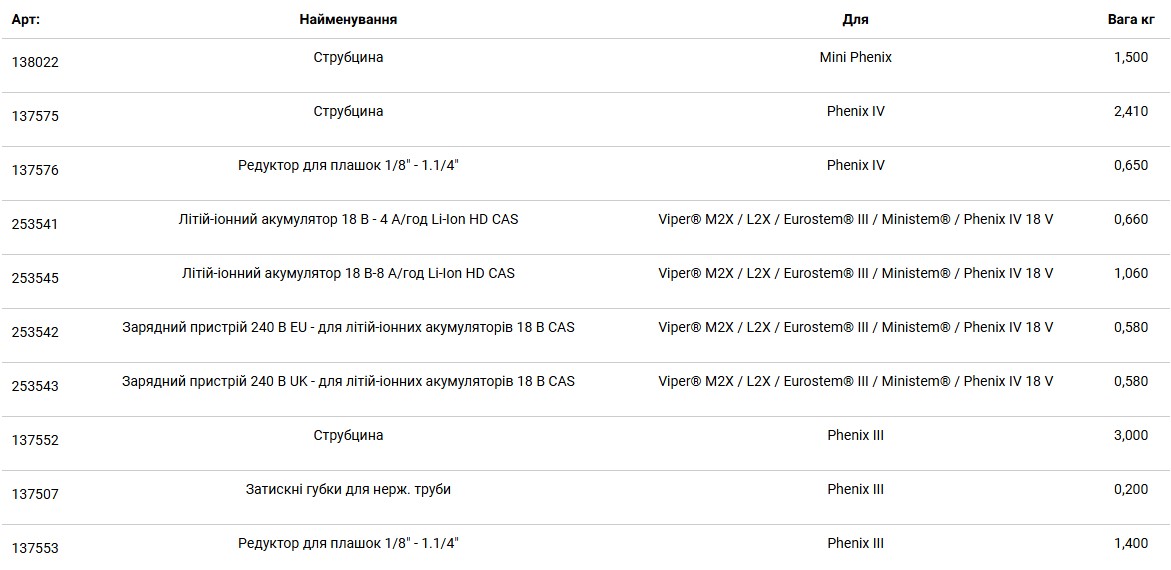Select article number 138022
Image resolution: width=1171 pixels, height=570 pixels.
(35, 63)
